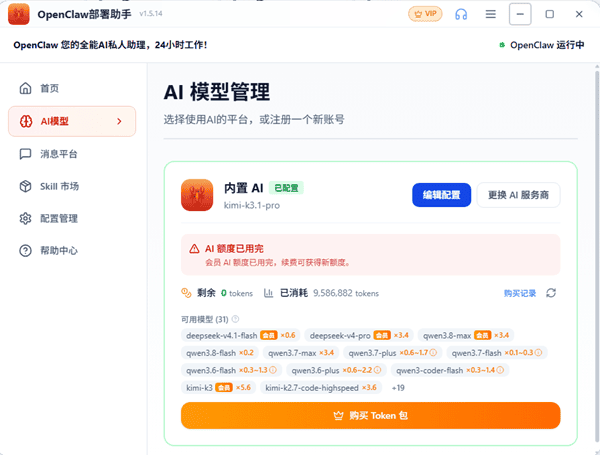
Task: Click the info icon on qwen3.6-flash chip
Action: pos(272,370)
